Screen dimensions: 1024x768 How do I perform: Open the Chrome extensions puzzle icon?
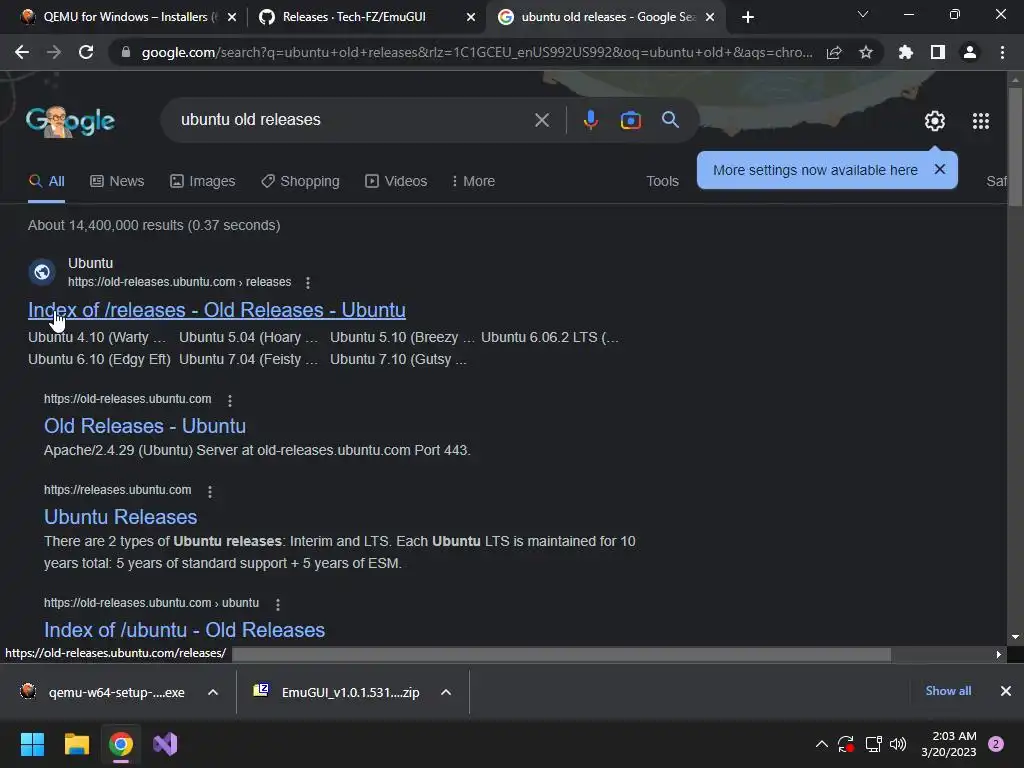[x=905, y=52]
